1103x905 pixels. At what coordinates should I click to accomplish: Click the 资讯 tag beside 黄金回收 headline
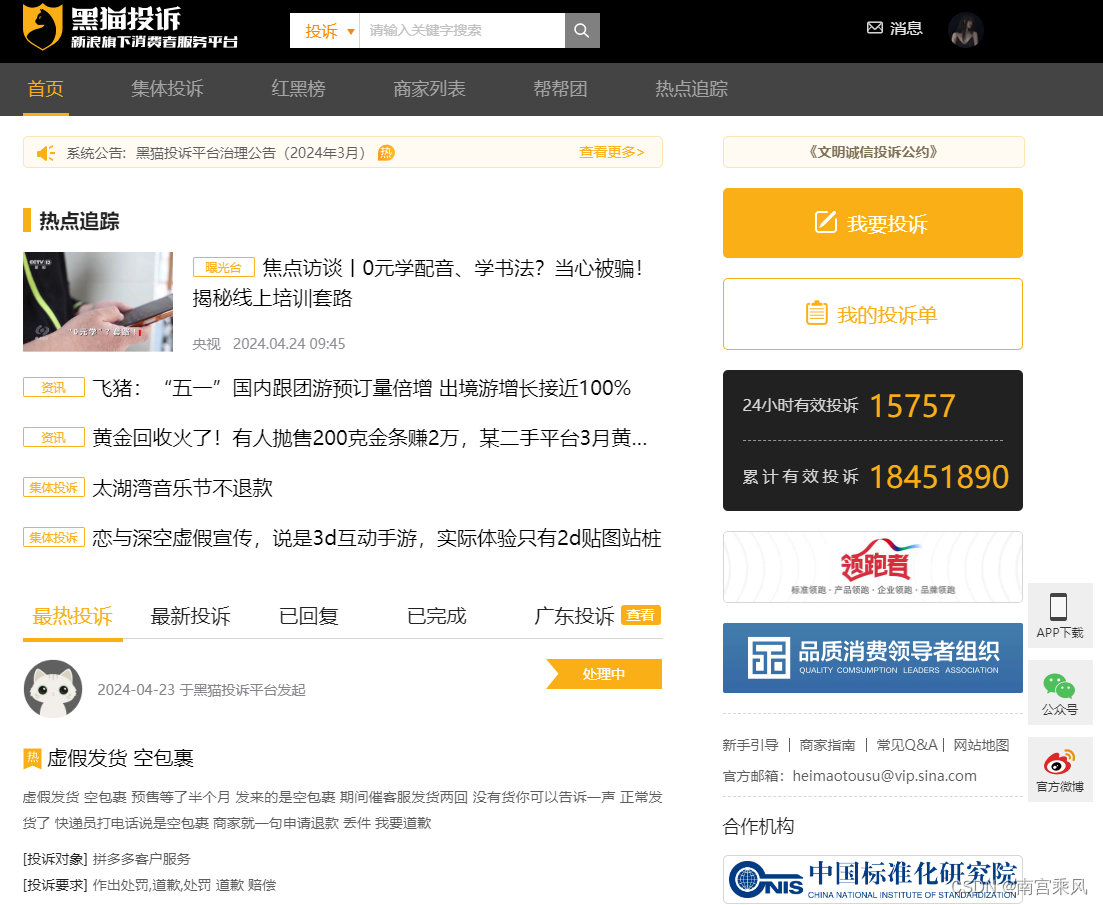click(x=53, y=437)
